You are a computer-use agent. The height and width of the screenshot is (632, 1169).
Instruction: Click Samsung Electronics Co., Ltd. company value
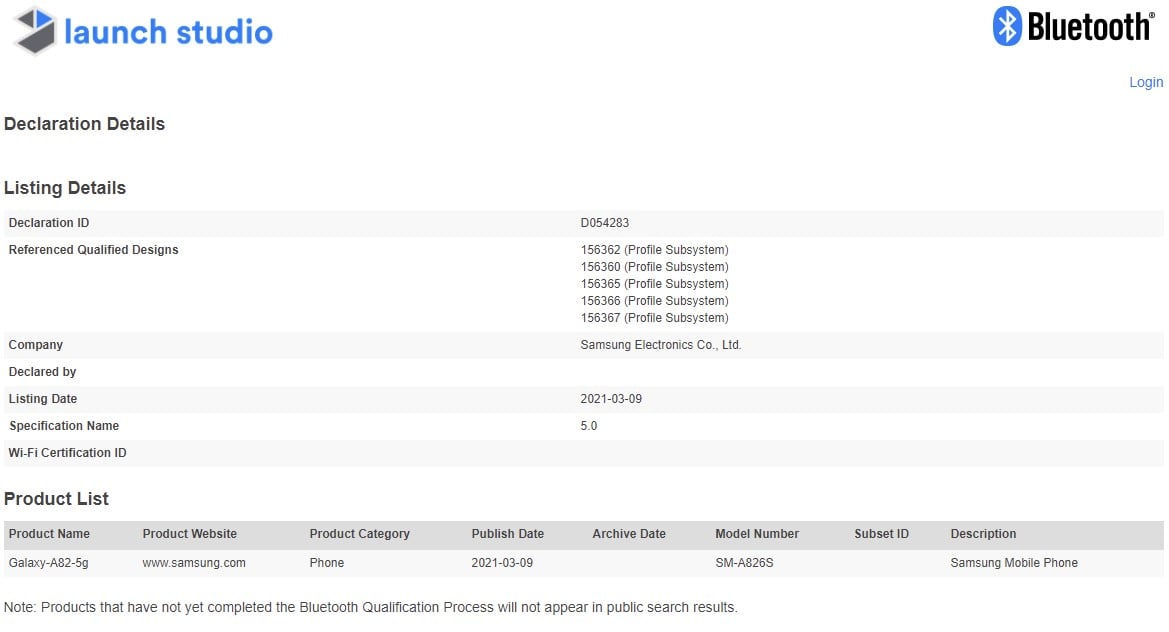[x=660, y=345]
